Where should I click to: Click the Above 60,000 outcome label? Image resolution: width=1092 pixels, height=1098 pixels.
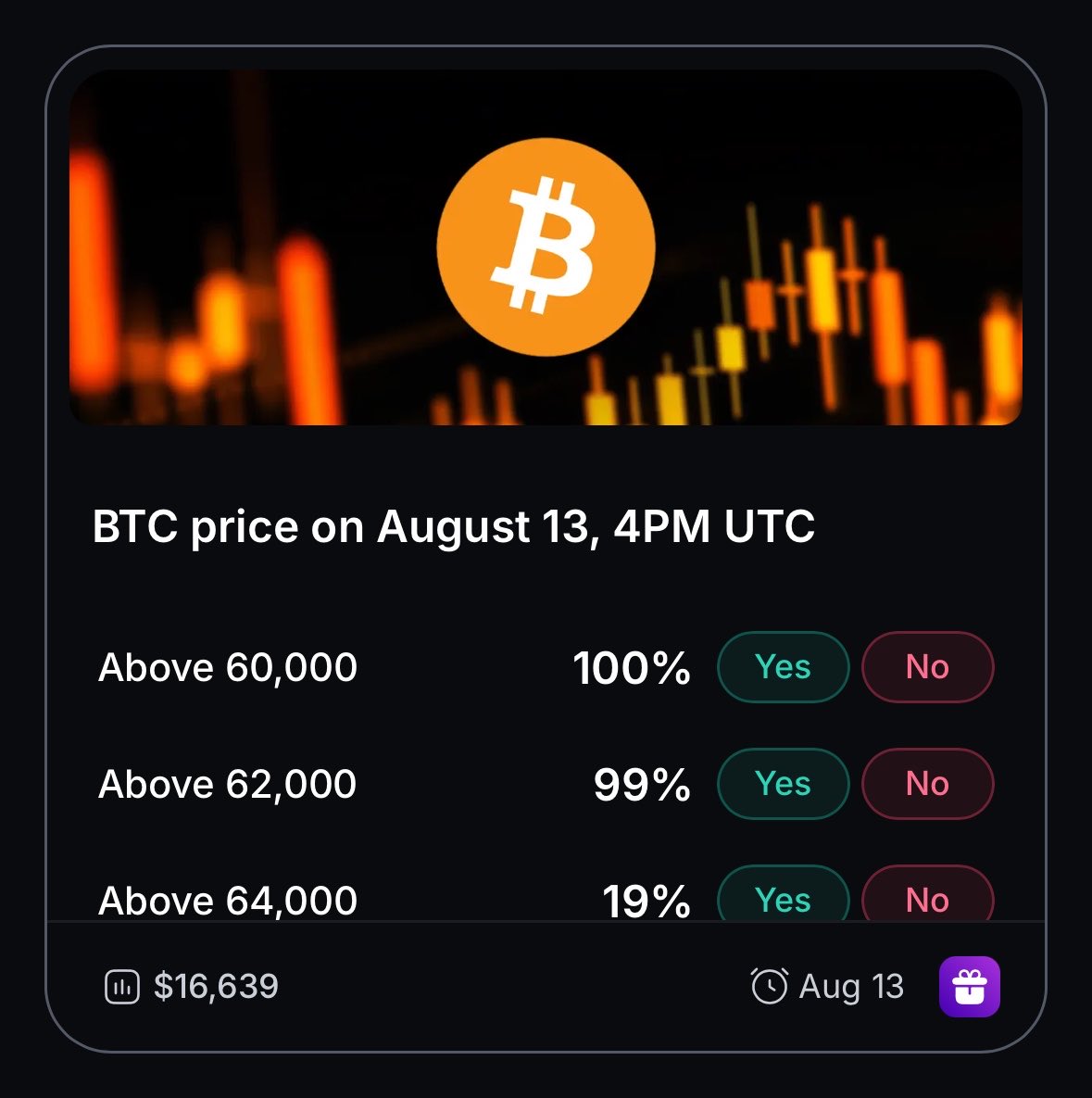(x=228, y=667)
